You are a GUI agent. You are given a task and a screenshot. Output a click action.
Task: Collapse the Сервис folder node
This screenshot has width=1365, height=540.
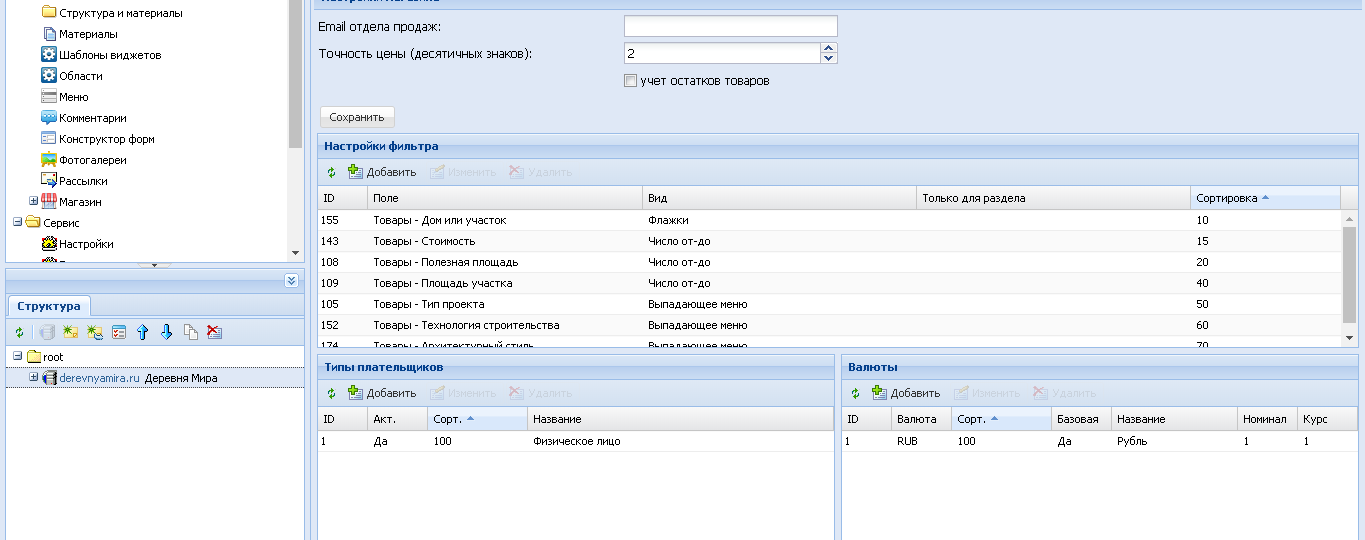pos(17,223)
